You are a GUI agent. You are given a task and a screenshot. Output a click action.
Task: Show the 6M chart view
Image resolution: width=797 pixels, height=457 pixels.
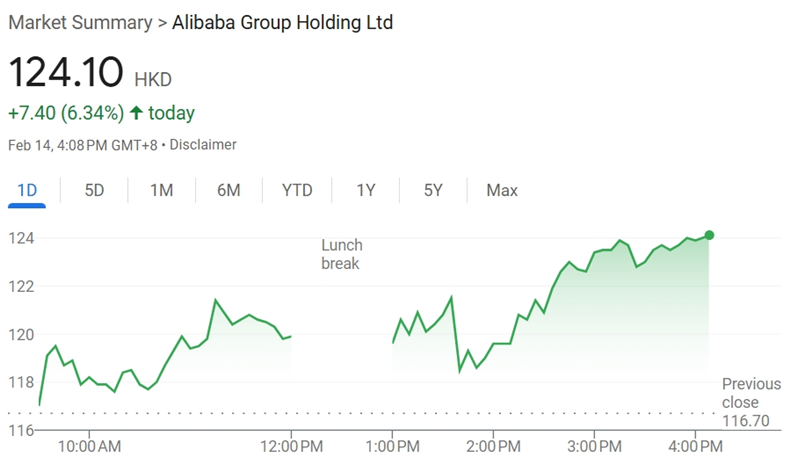(229, 191)
